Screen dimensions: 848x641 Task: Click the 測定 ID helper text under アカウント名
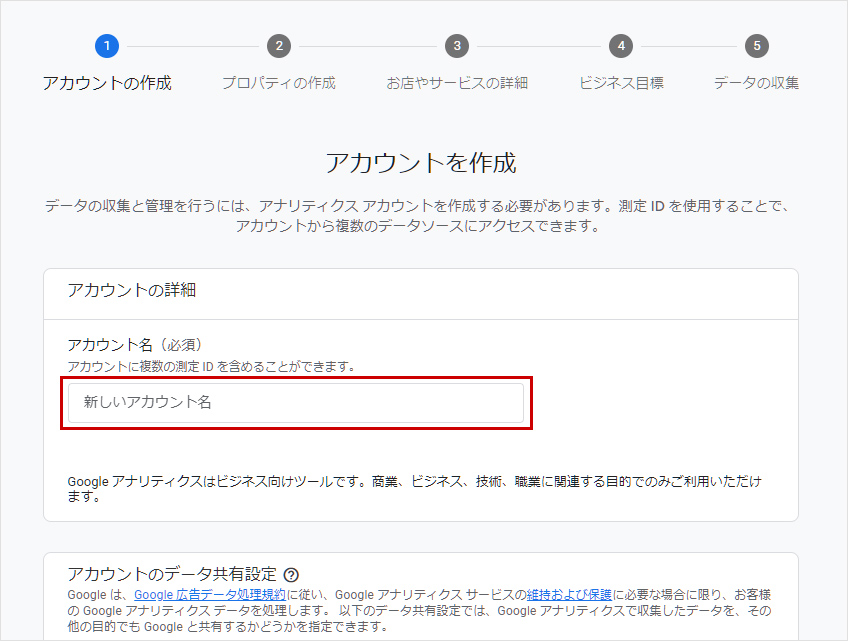(211, 367)
